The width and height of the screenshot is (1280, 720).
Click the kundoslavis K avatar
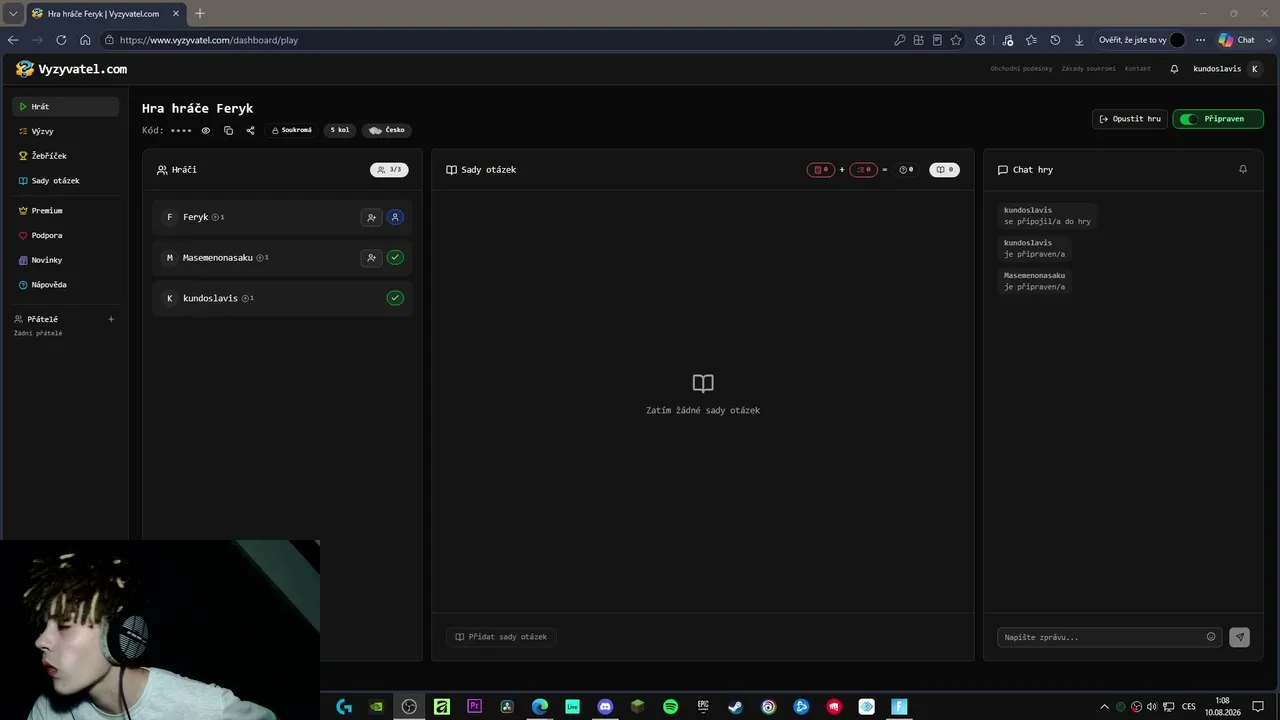1255,69
